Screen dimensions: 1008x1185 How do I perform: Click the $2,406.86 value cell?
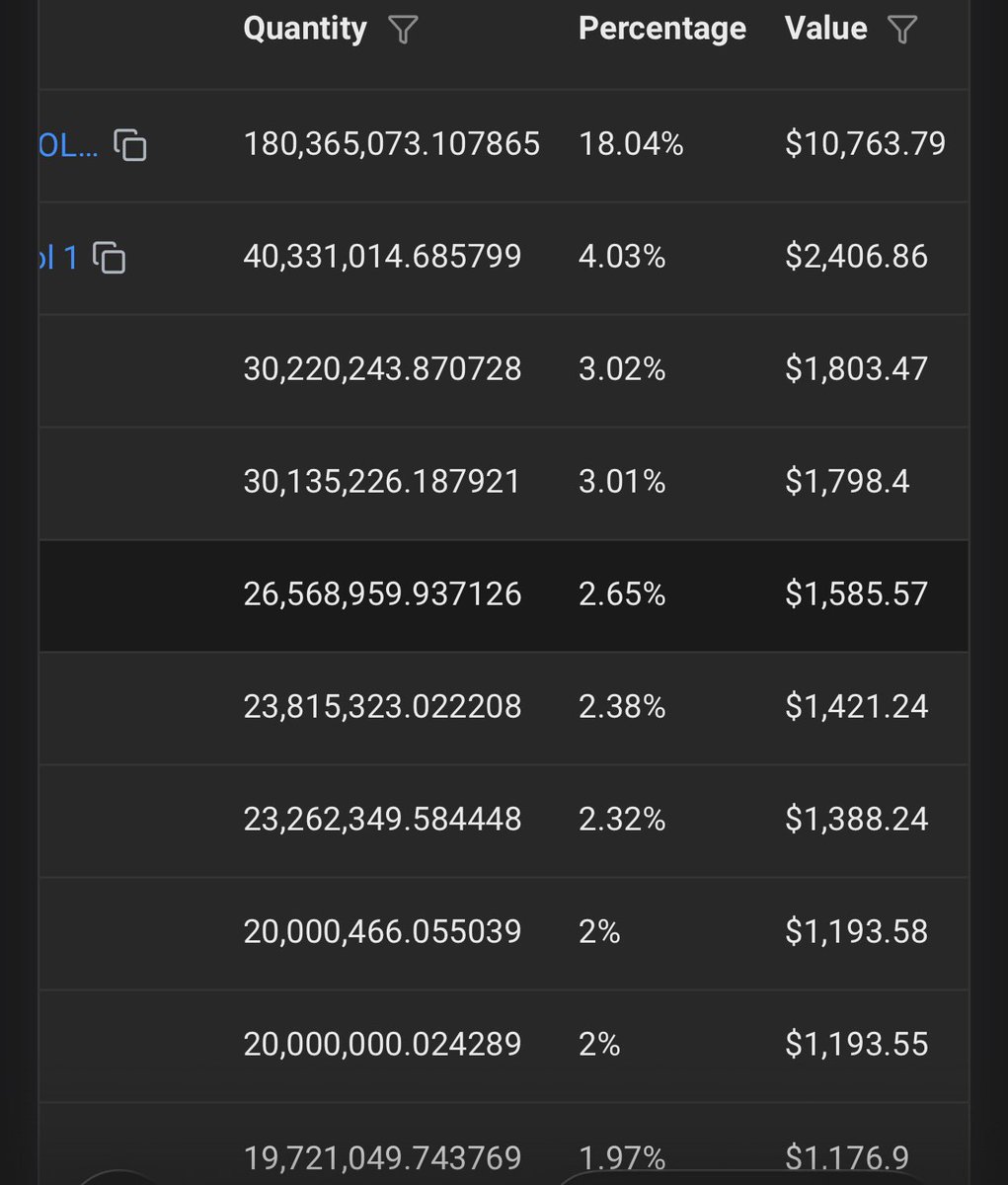[856, 257]
